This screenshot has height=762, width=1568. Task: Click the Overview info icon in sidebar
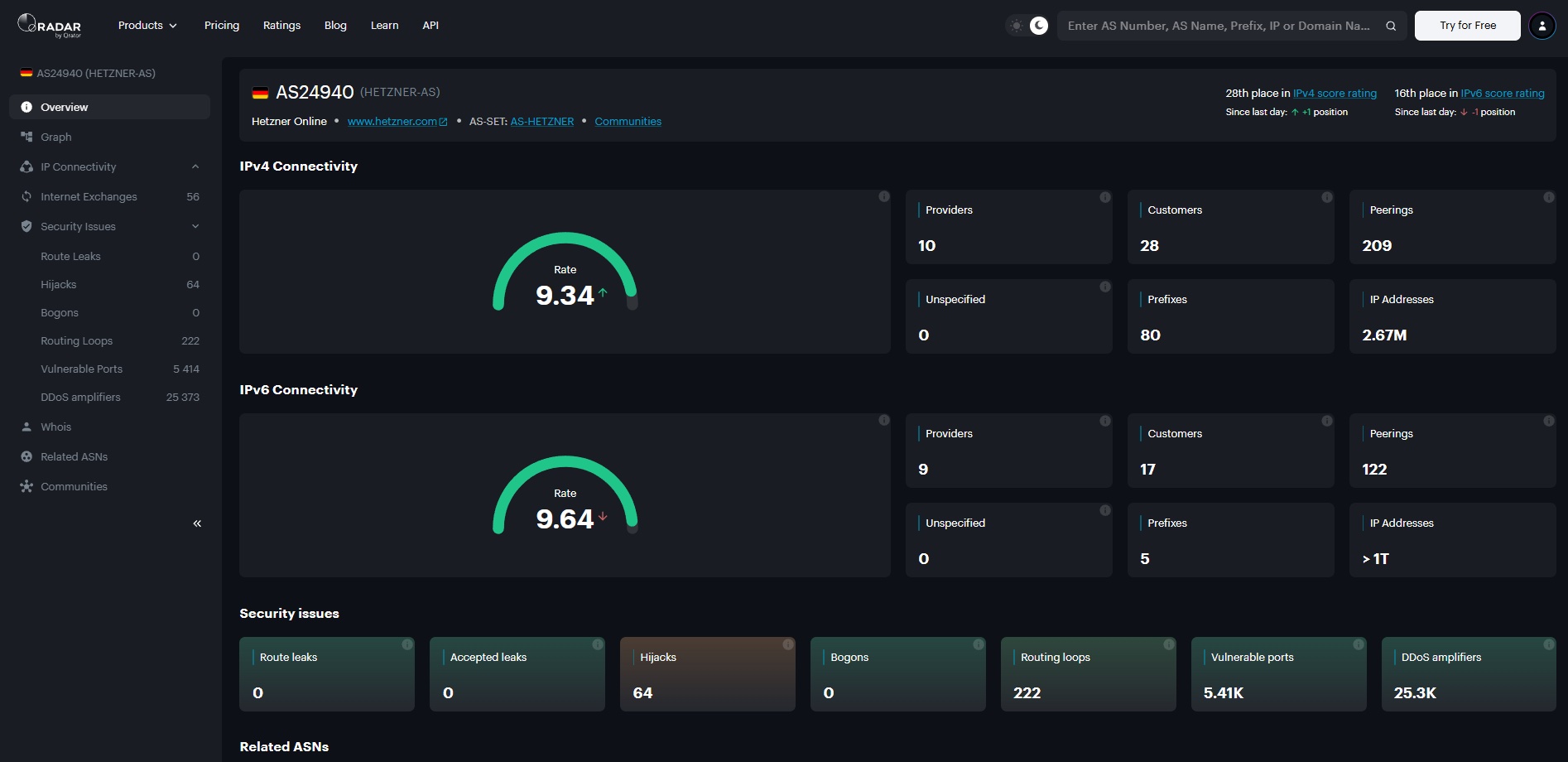click(26, 107)
